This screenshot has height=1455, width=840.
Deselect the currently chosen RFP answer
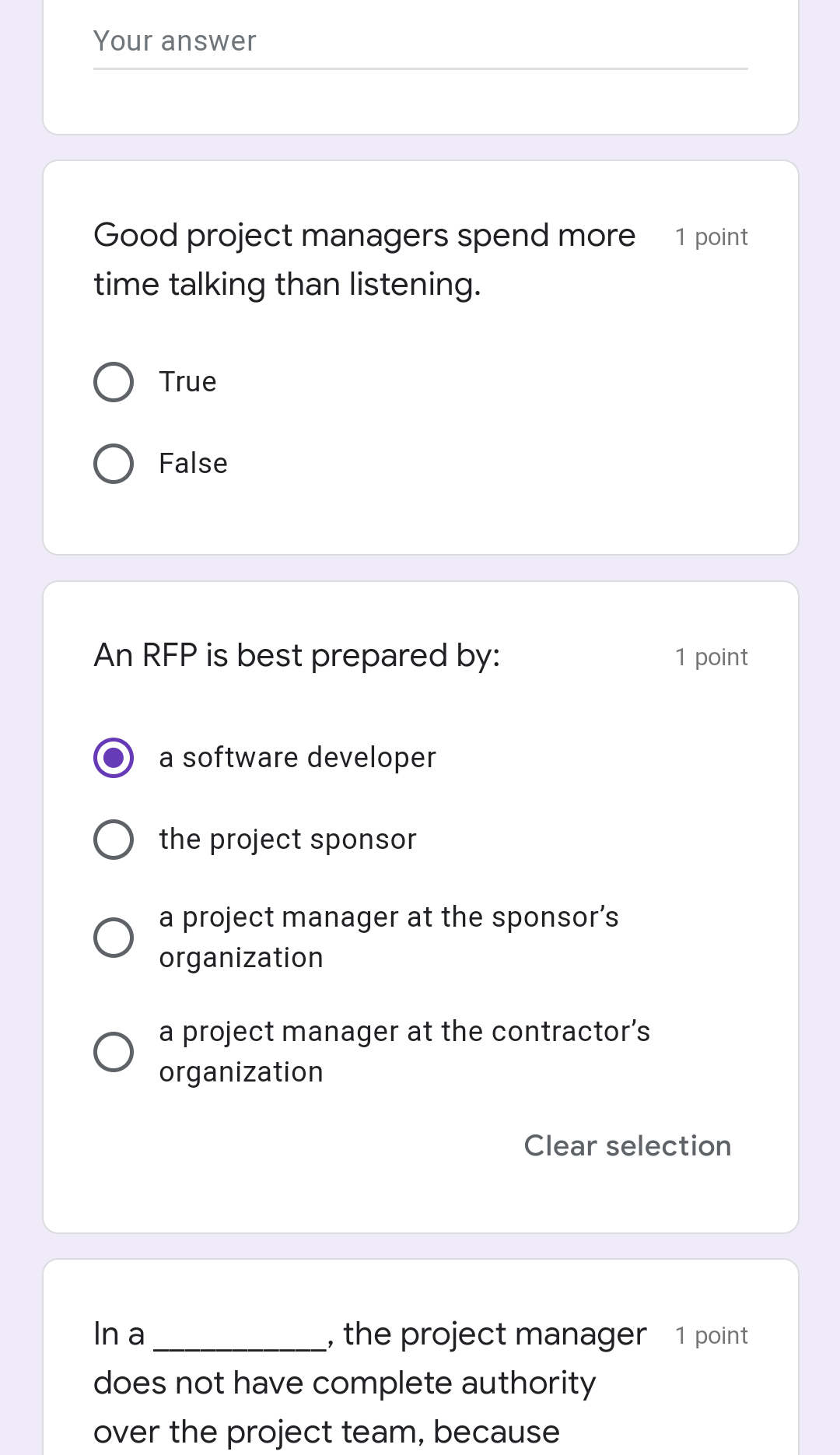click(627, 1145)
